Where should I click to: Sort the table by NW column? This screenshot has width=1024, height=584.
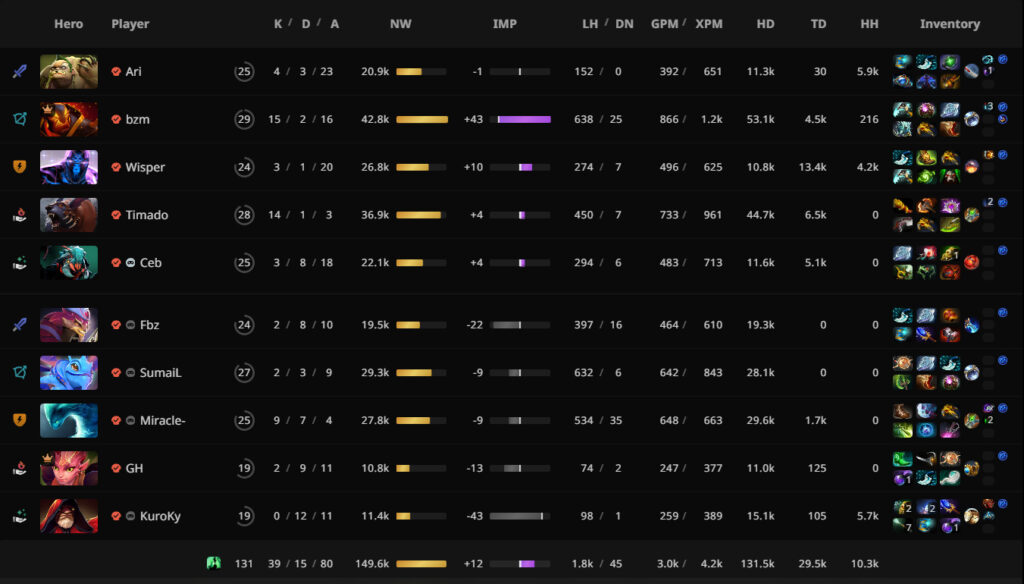(400, 24)
